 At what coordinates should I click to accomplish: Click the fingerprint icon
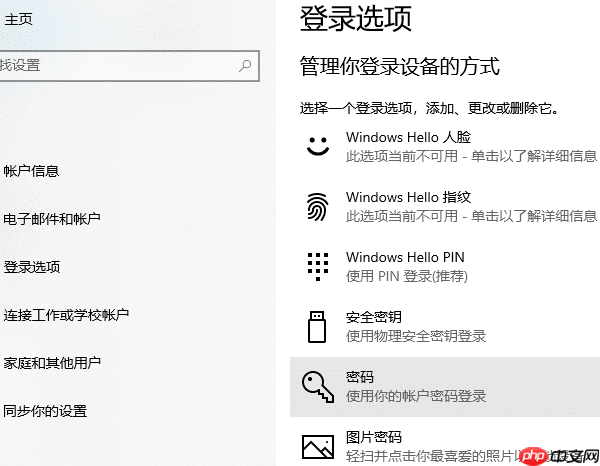point(318,207)
